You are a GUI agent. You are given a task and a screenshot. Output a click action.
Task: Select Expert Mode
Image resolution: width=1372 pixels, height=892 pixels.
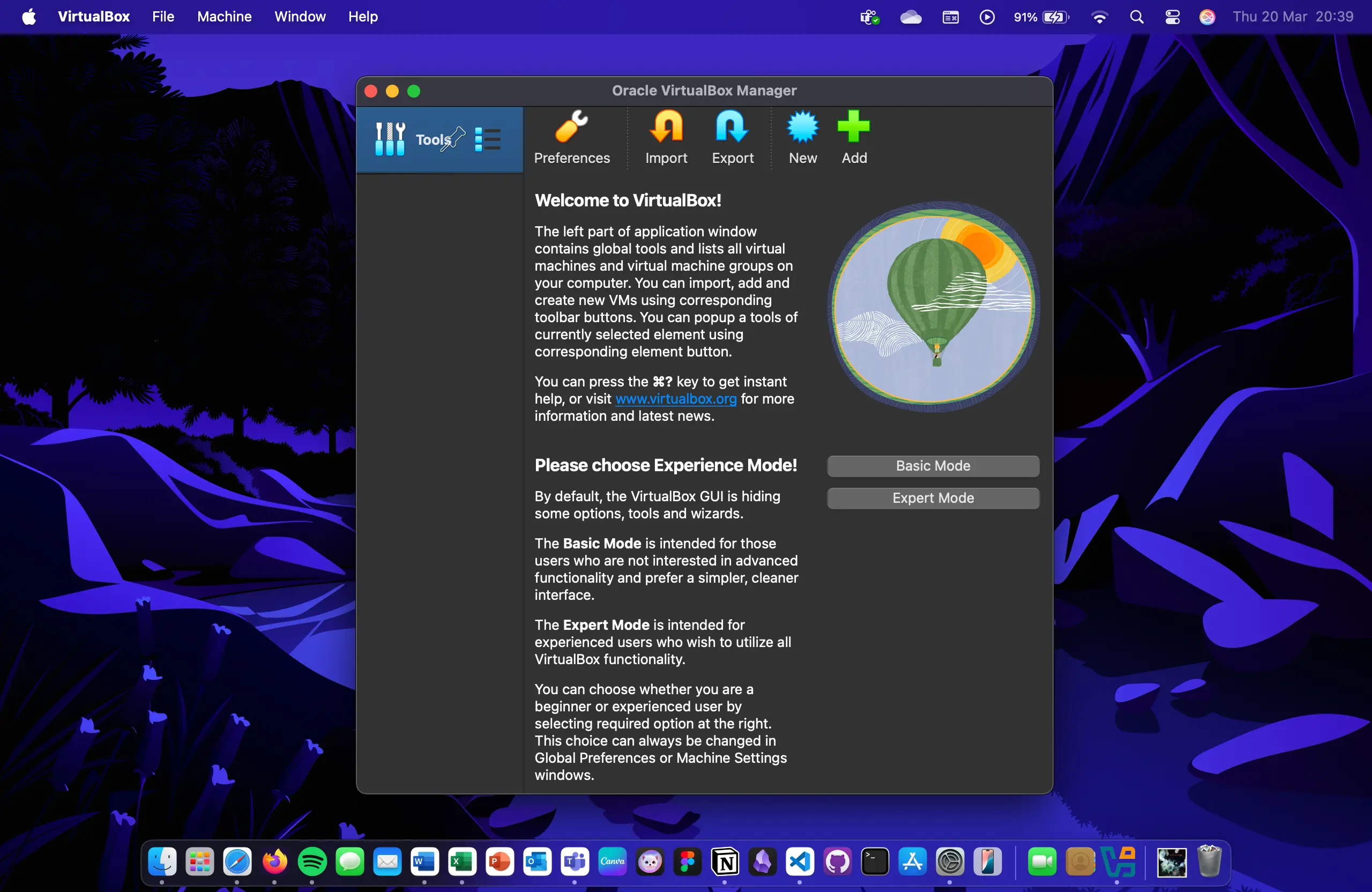(x=932, y=497)
